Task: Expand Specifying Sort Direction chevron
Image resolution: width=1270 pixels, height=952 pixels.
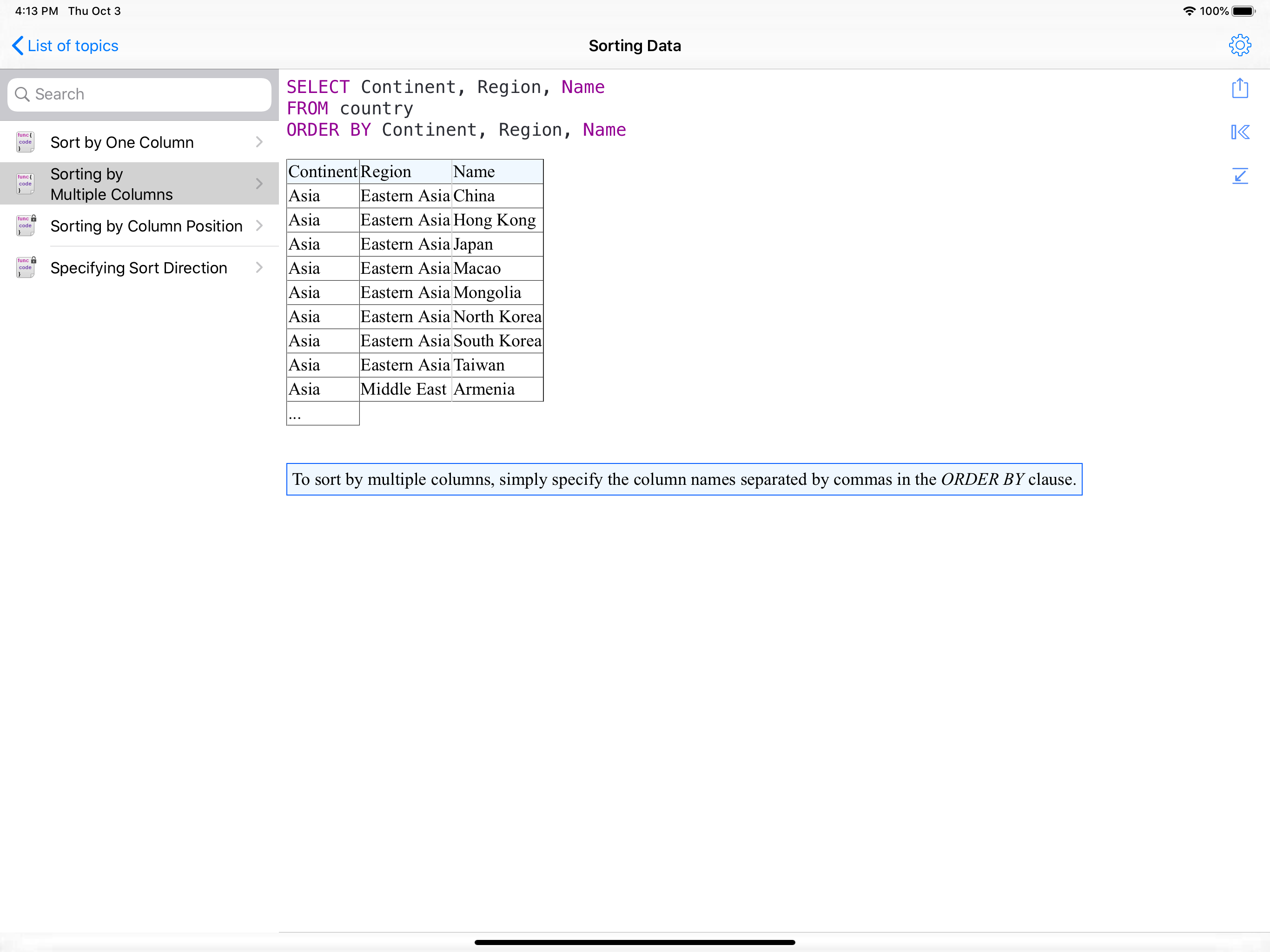Action: 259,268
